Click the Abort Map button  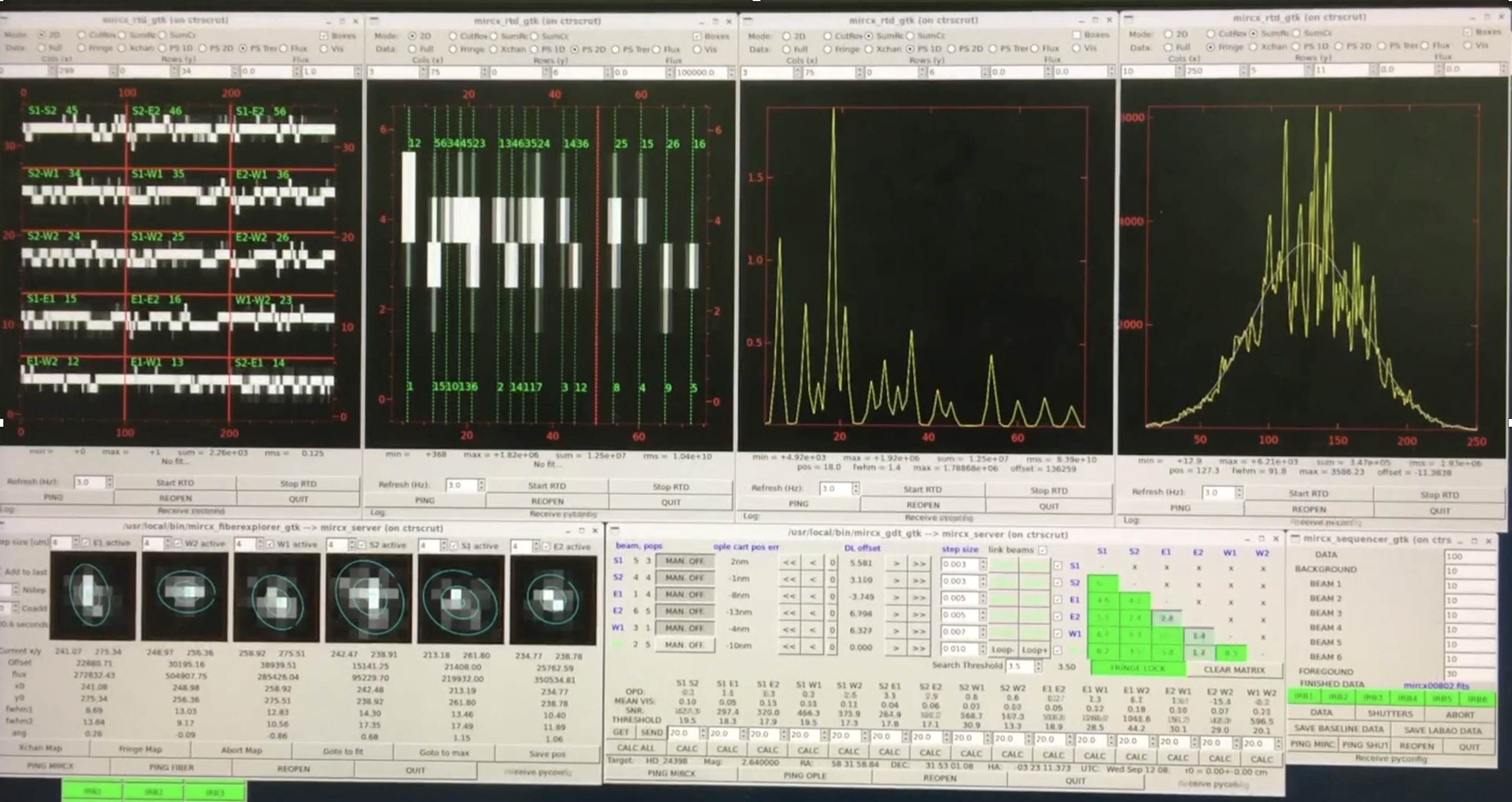click(241, 750)
